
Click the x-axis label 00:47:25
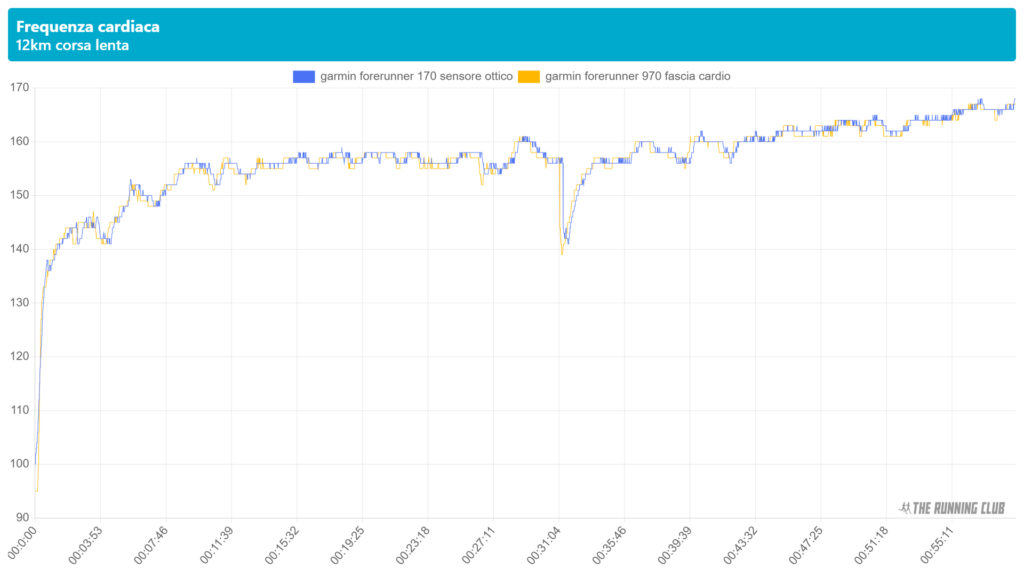pyautogui.click(x=806, y=545)
